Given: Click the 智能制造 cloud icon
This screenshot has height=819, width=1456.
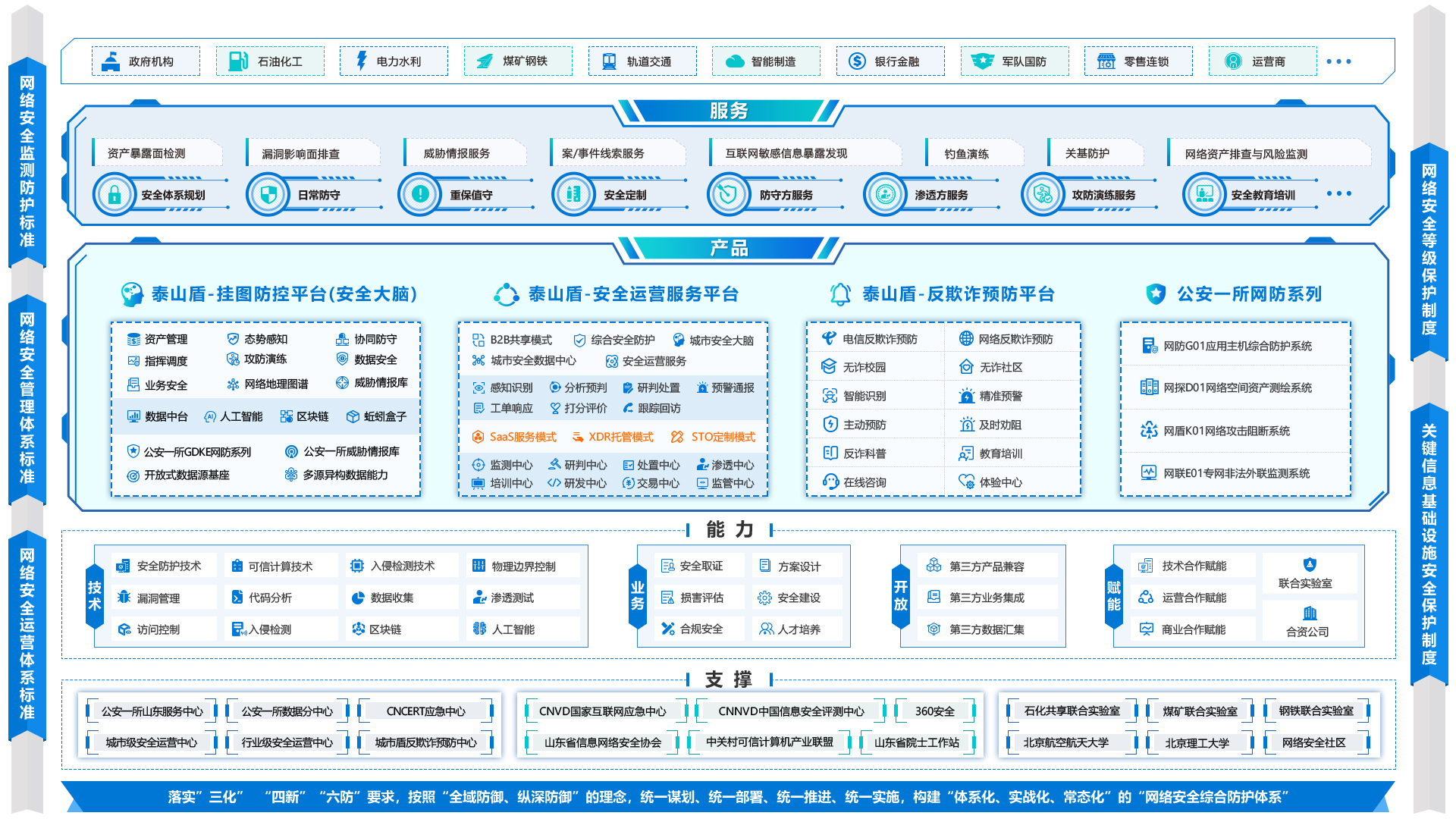Looking at the screenshot, I should (x=734, y=61).
